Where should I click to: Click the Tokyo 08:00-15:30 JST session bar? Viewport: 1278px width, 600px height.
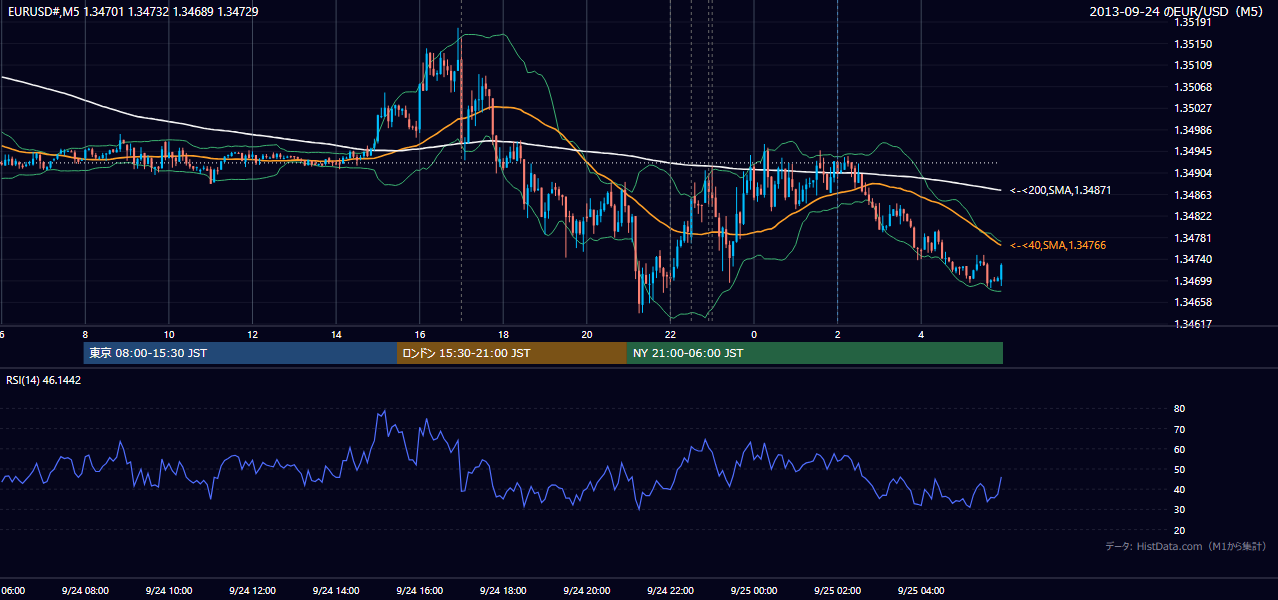pyautogui.click(x=240, y=353)
